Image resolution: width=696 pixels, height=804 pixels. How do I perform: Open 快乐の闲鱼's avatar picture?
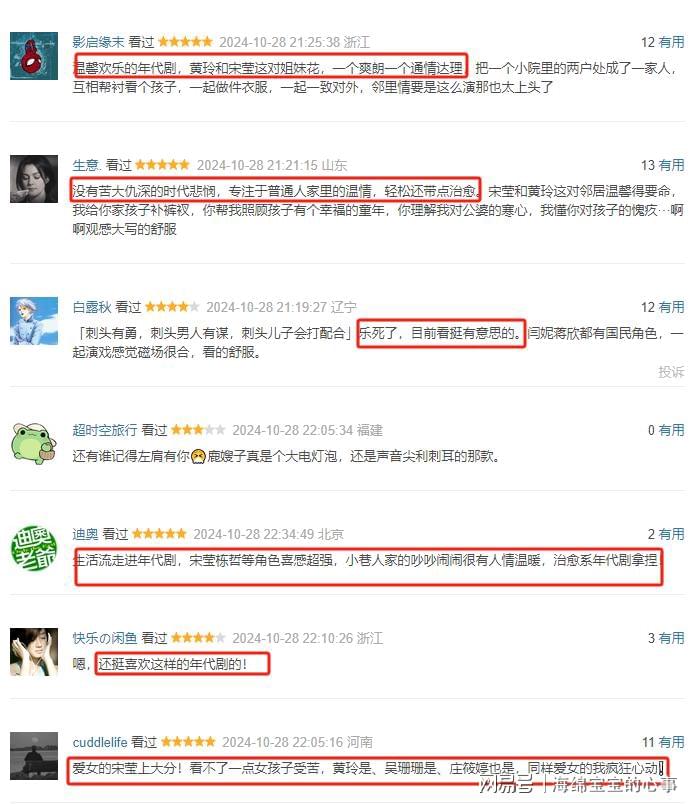34,652
